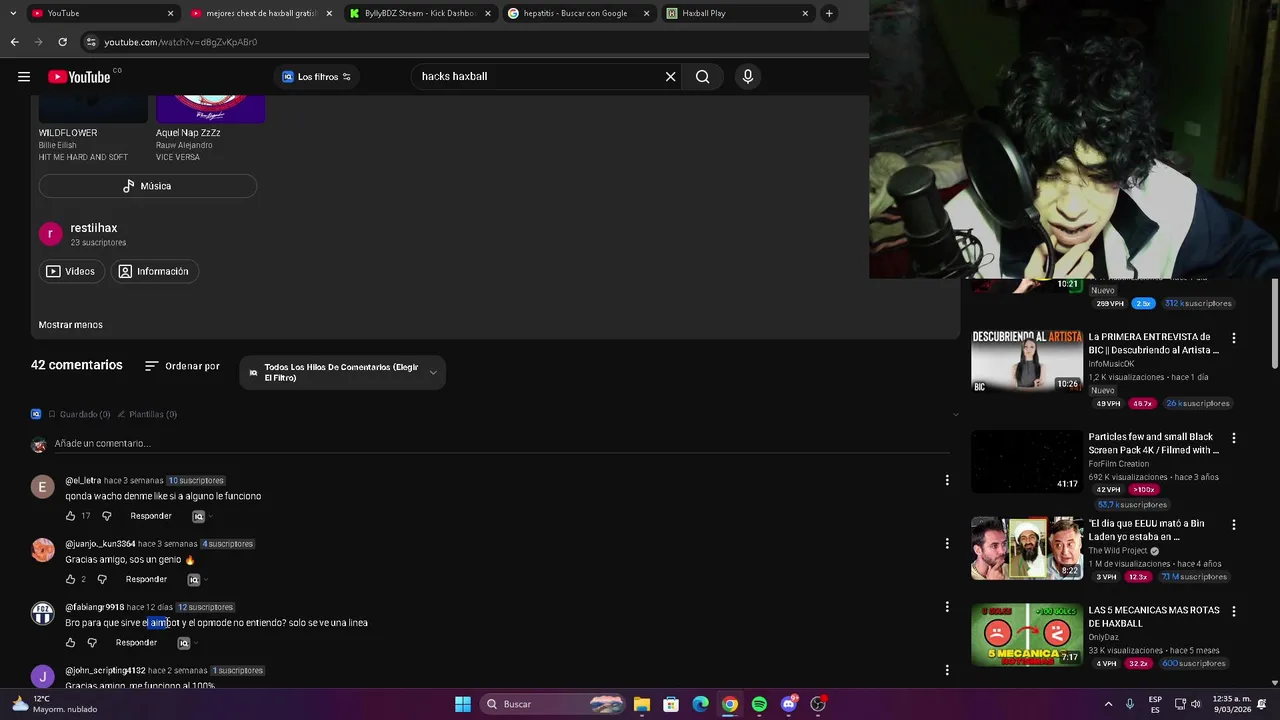1280x720 pixels.
Task: Switch to the hepatitis Google search tab
Action: (x=578, y=13)
